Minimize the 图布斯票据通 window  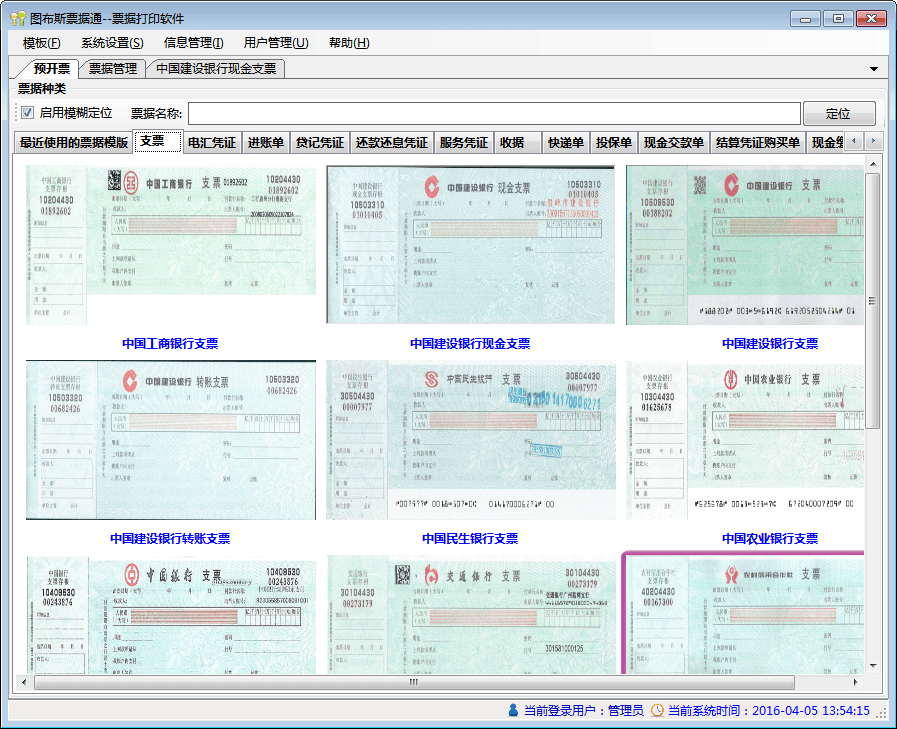tap(805, 19)
